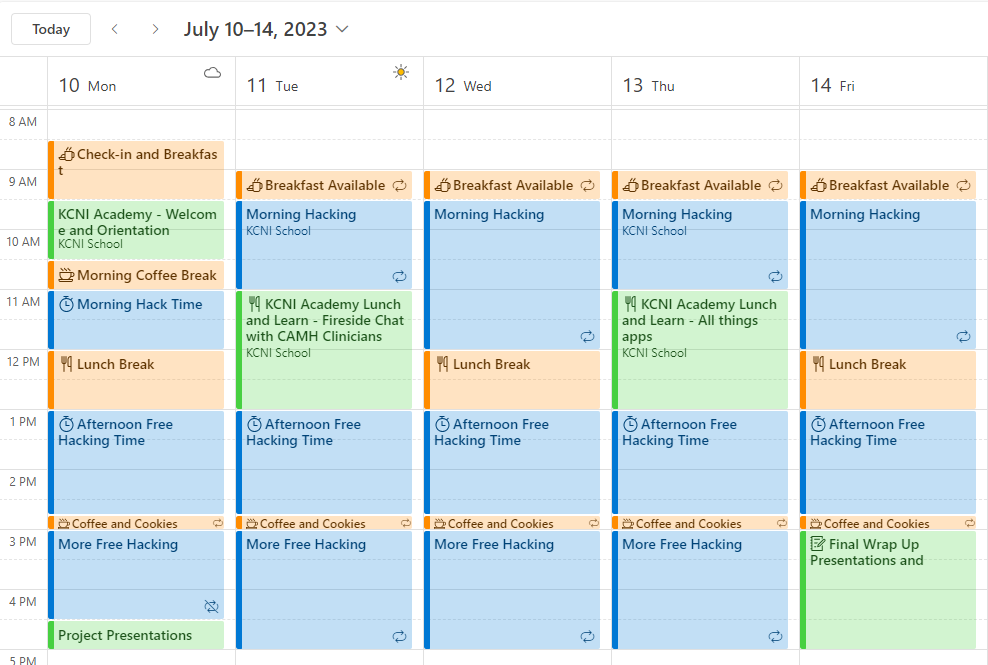Click the notes icon on Final Wrap Up Presentations

(x=818, y=544)
